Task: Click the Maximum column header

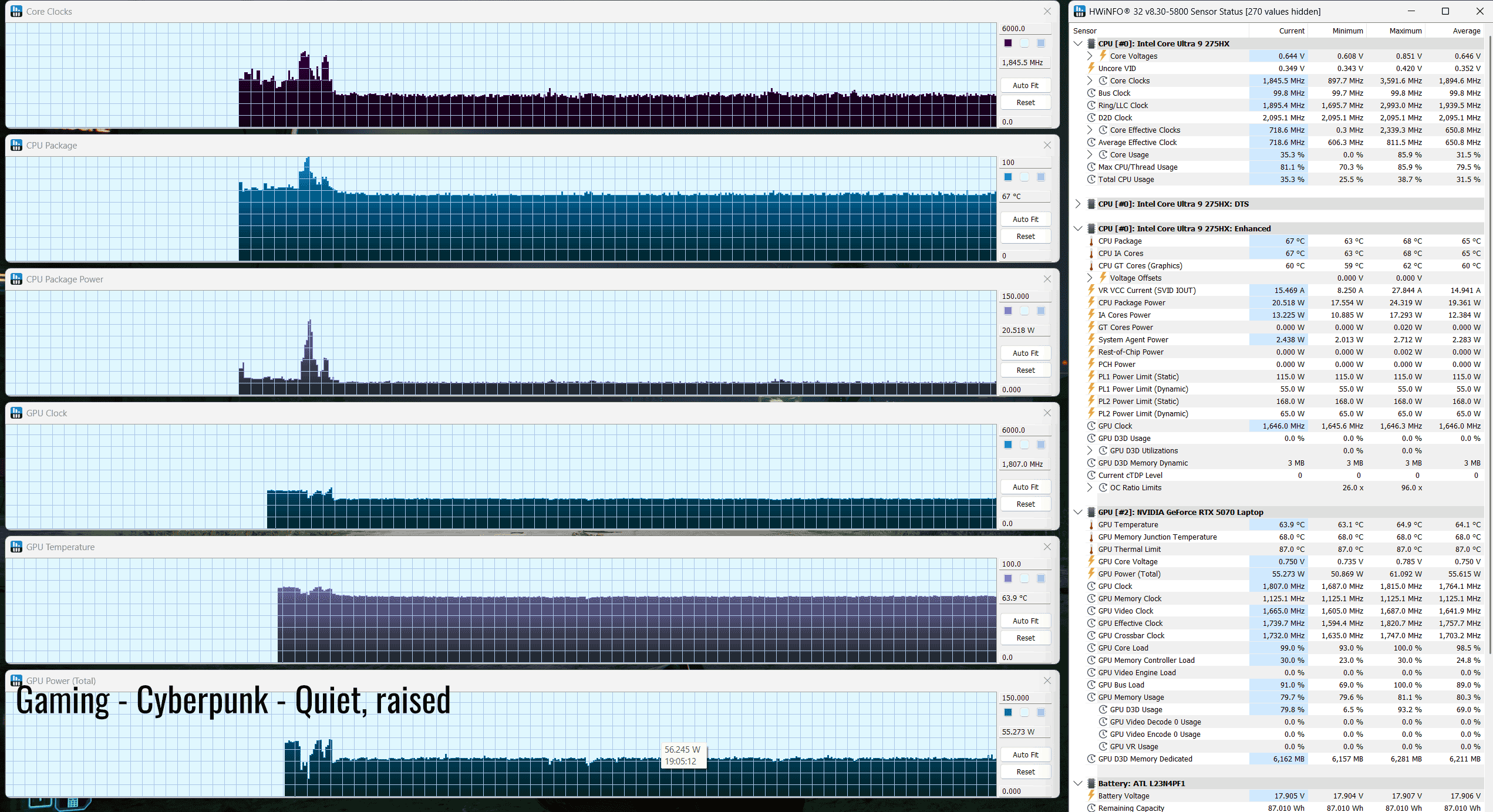Action: pyautogui.click(x=1405, y=31)
